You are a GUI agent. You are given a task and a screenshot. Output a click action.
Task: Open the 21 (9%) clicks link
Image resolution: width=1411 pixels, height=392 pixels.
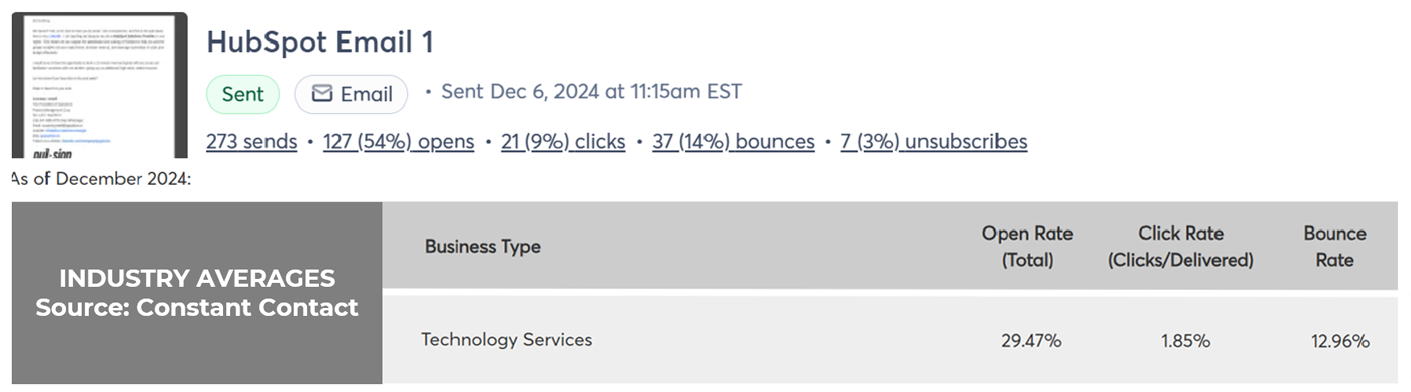(x=563, y=142)
